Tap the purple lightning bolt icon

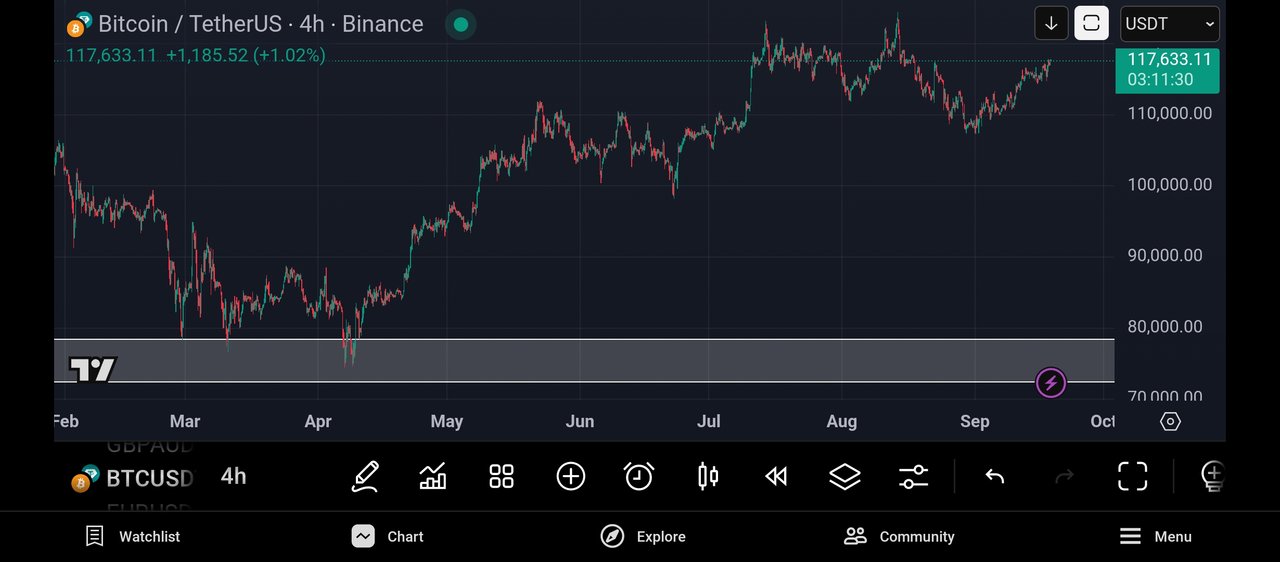click(x=1050, y=382)
